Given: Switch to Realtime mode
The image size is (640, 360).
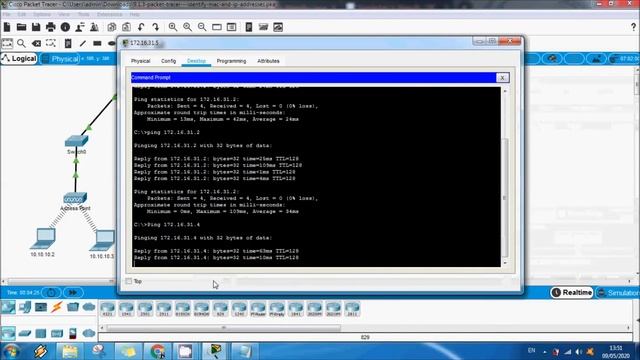Looking at the screenshot, I should pos(572,293).
